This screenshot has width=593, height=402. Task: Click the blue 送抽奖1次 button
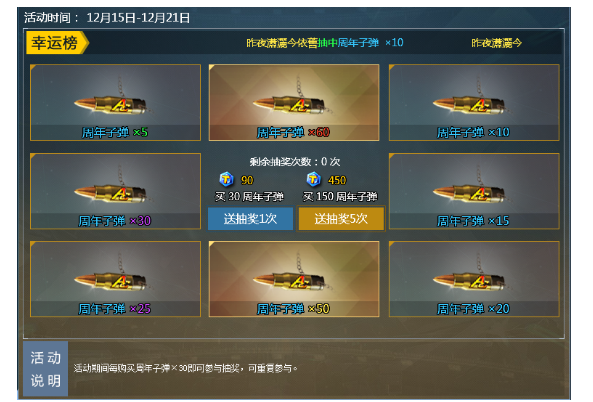(250, 218)
